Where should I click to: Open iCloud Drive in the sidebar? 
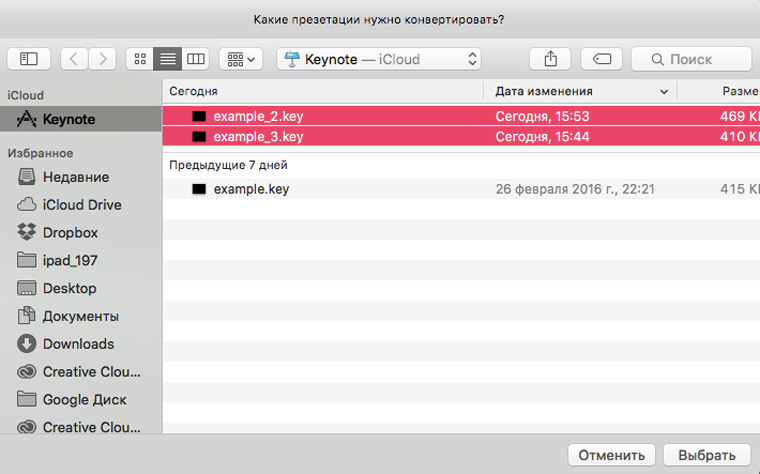(81, 205)
